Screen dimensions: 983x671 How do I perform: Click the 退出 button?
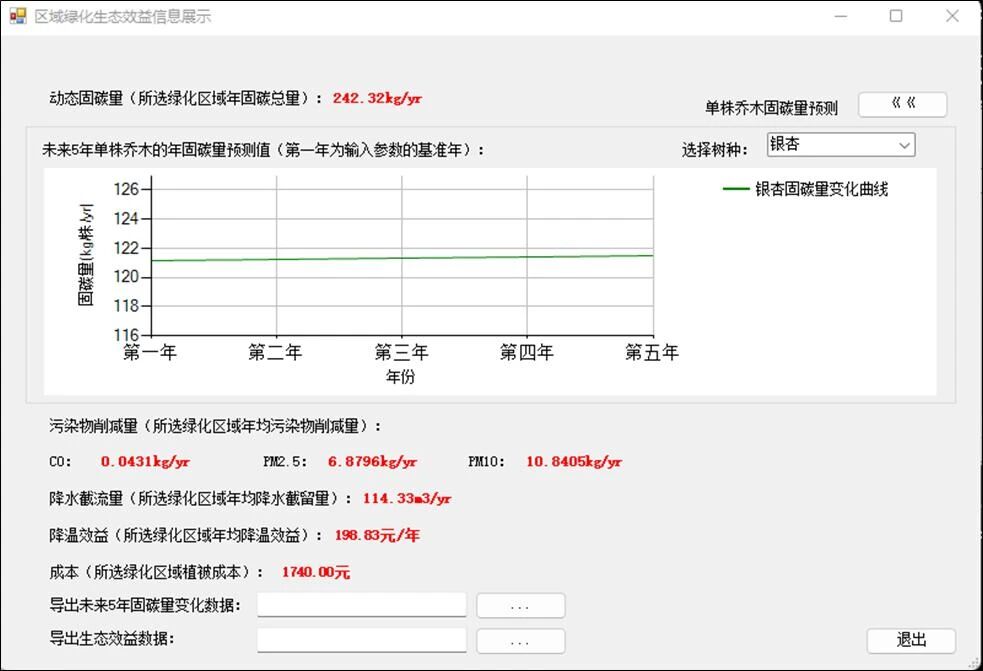911,640
